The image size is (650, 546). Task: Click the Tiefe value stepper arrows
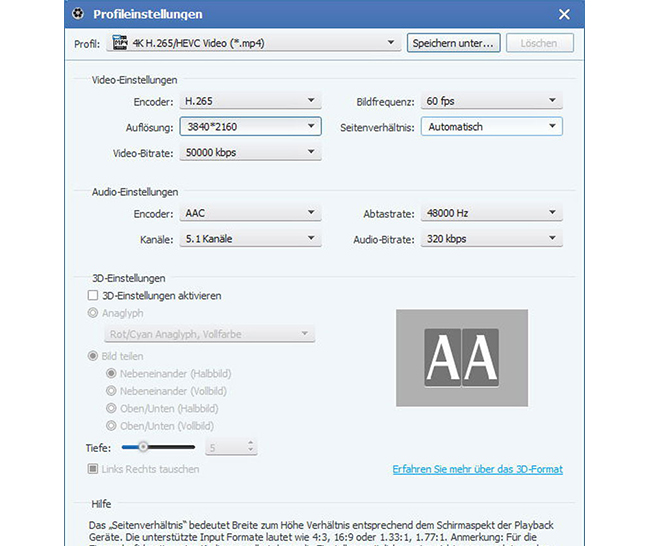pos(250,447)
